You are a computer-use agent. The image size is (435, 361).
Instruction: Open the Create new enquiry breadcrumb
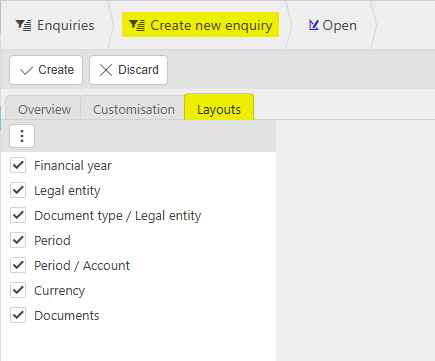click(211, 25)
